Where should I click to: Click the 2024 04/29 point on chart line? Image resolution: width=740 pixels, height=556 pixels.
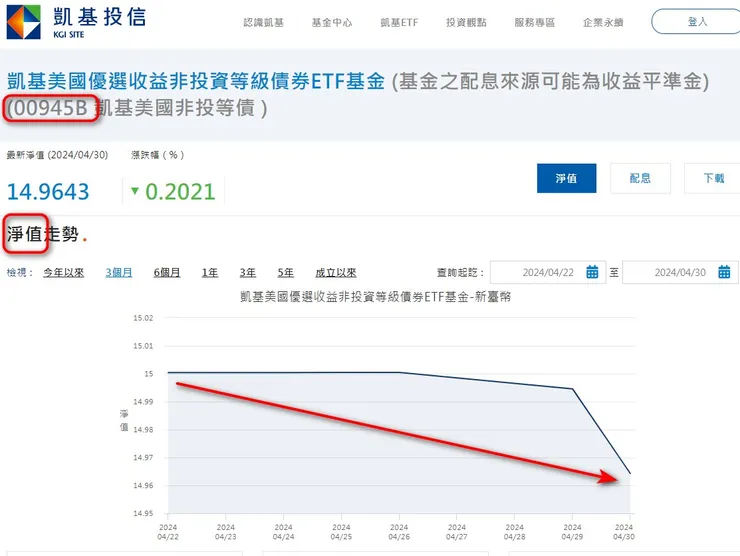[x=572, y=389]
